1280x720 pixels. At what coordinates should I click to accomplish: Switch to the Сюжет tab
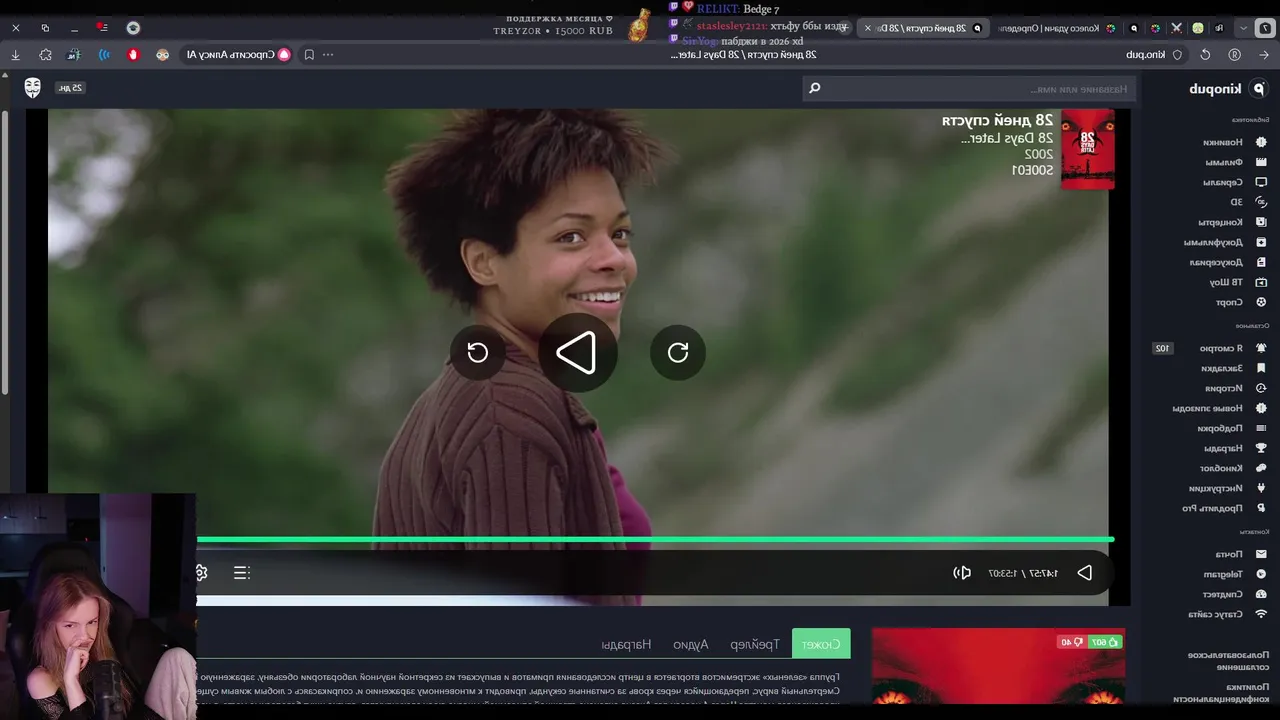click(x=821, y=644)
